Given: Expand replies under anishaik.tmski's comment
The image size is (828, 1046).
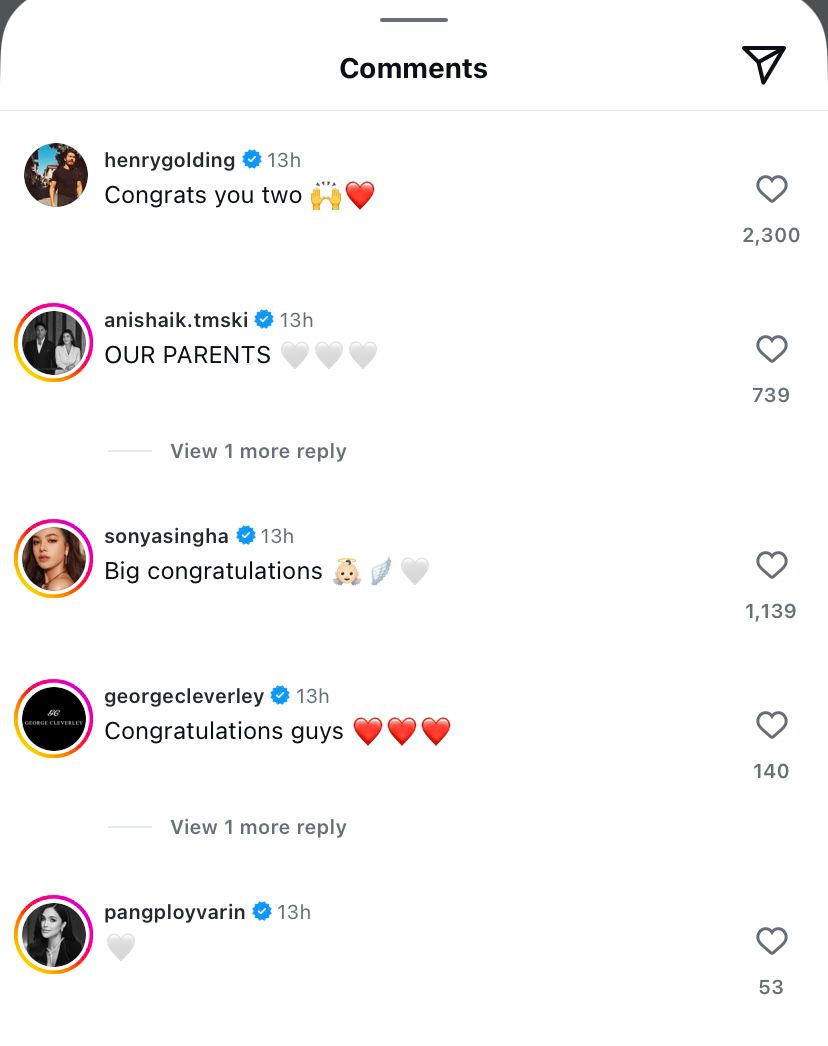Looking at the screenshot, I should (258, 451).
